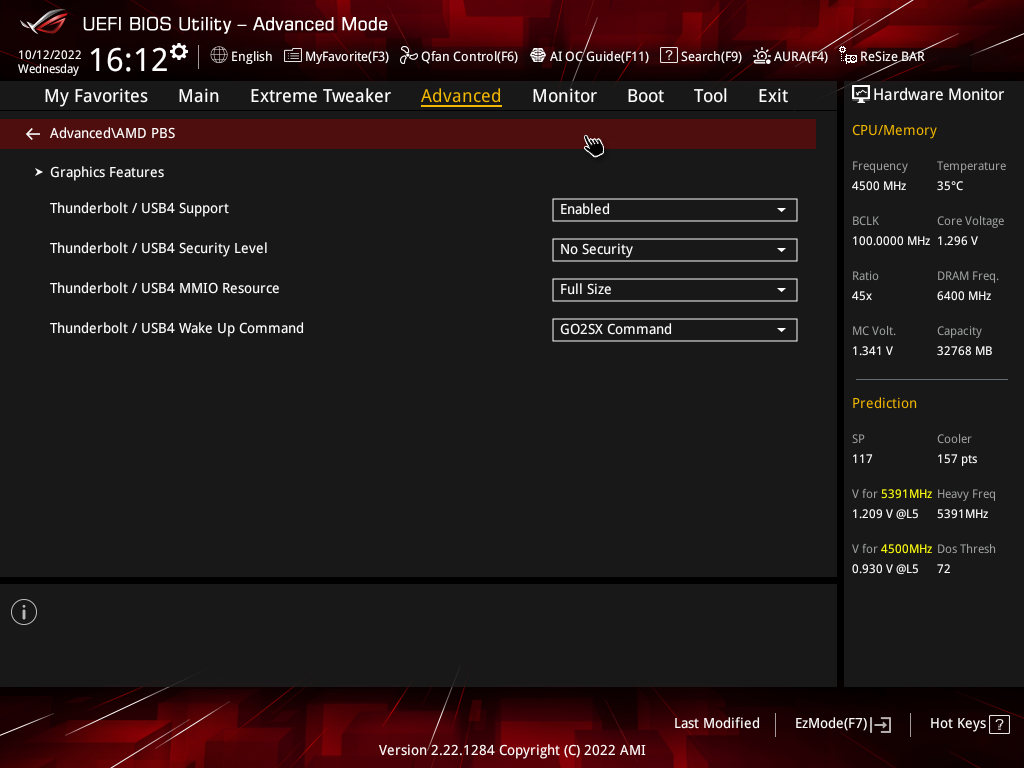Open Thunderbolt / USB4 Wake Up Command dropdown
Image resolution: width=1024 pixels, height=768 pixels.
675,330
